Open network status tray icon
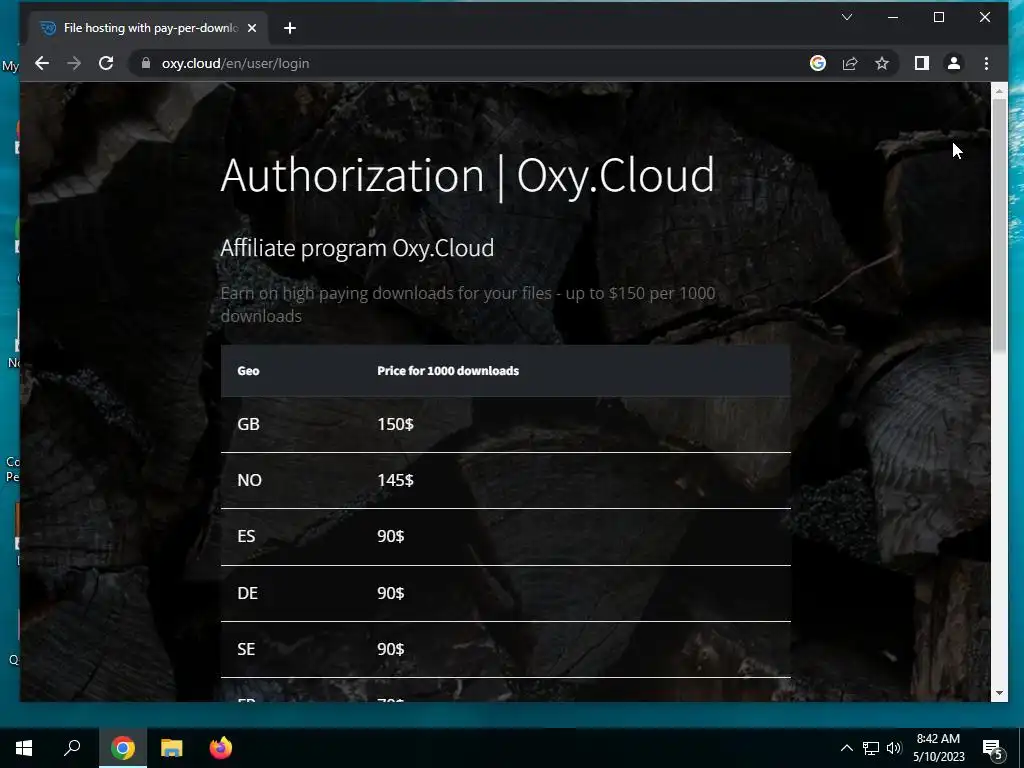This screenshot has height=768, width=1024. [x=871, y=748]
